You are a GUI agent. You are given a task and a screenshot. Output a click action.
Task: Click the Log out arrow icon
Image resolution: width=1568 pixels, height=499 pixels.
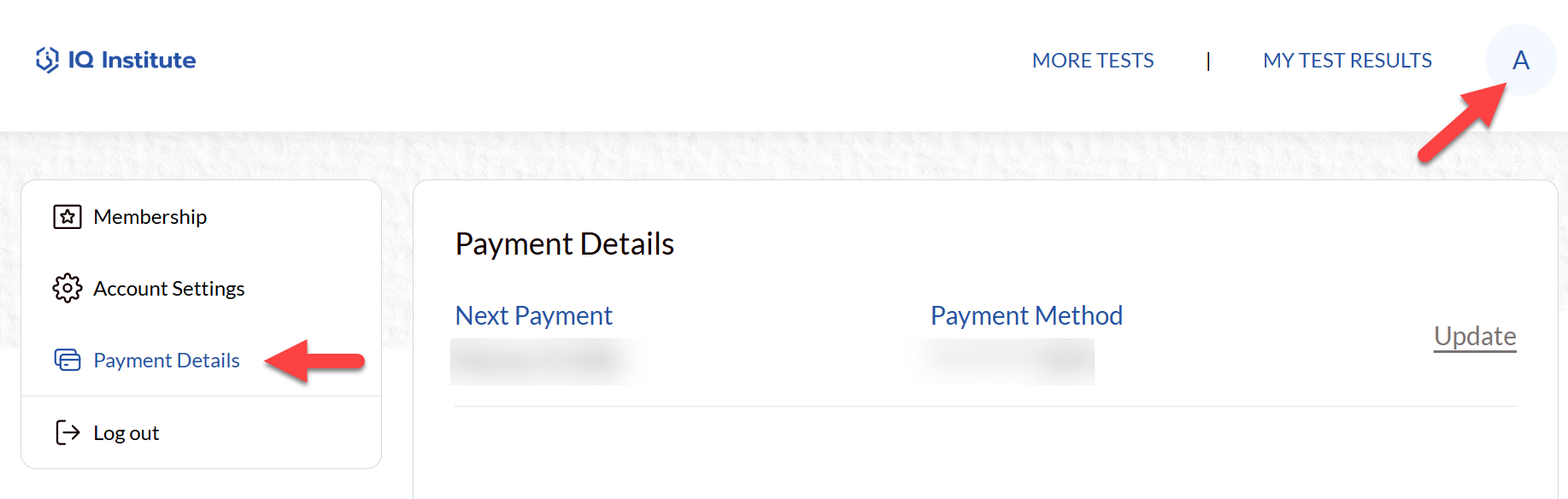coord(68,433)
